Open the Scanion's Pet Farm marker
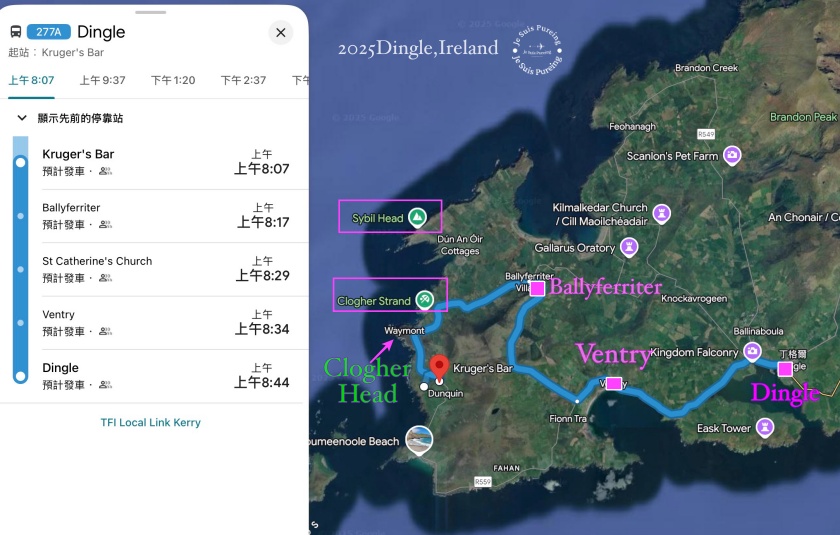The height and width of the screenshot is (535, 840). [732, 155]
